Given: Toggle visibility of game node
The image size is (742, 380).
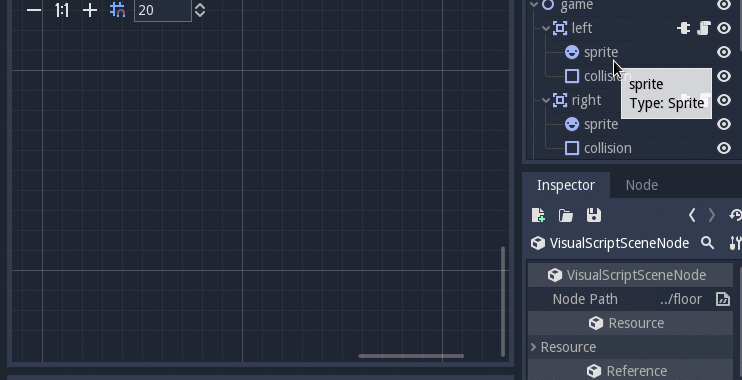Looking at the screenshot, I should click(x=724, y=5).
